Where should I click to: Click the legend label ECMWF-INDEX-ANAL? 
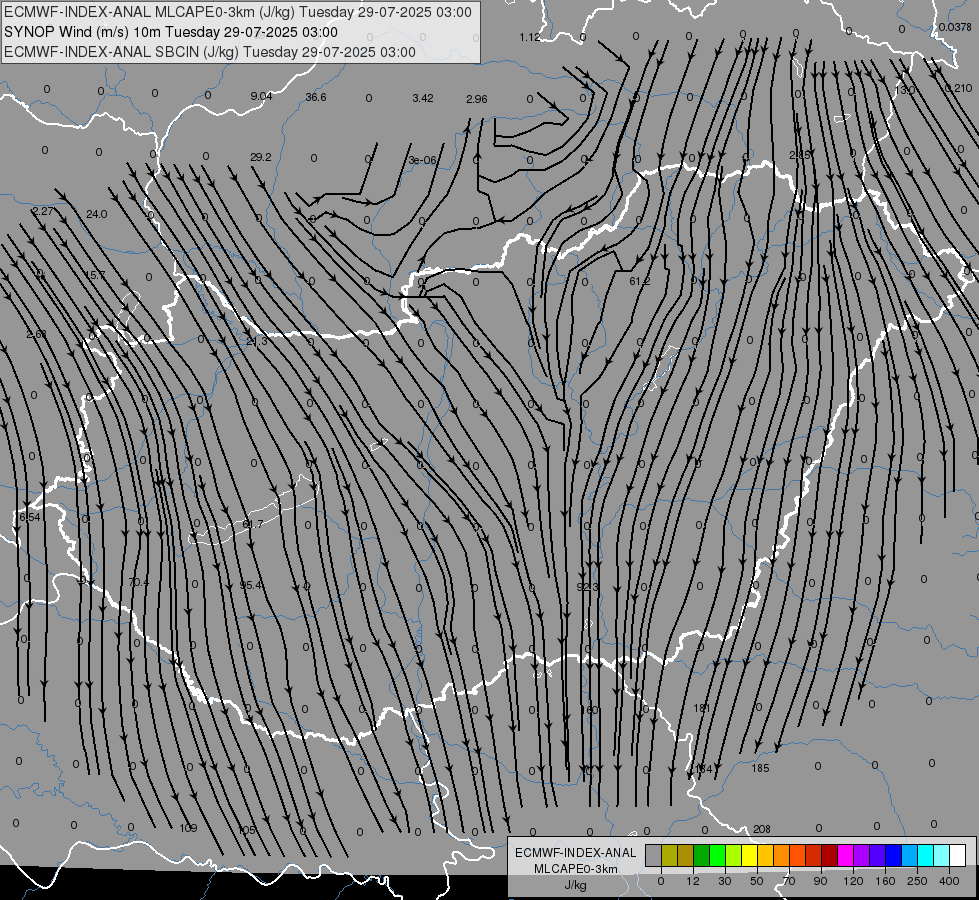tap(576, 853)
